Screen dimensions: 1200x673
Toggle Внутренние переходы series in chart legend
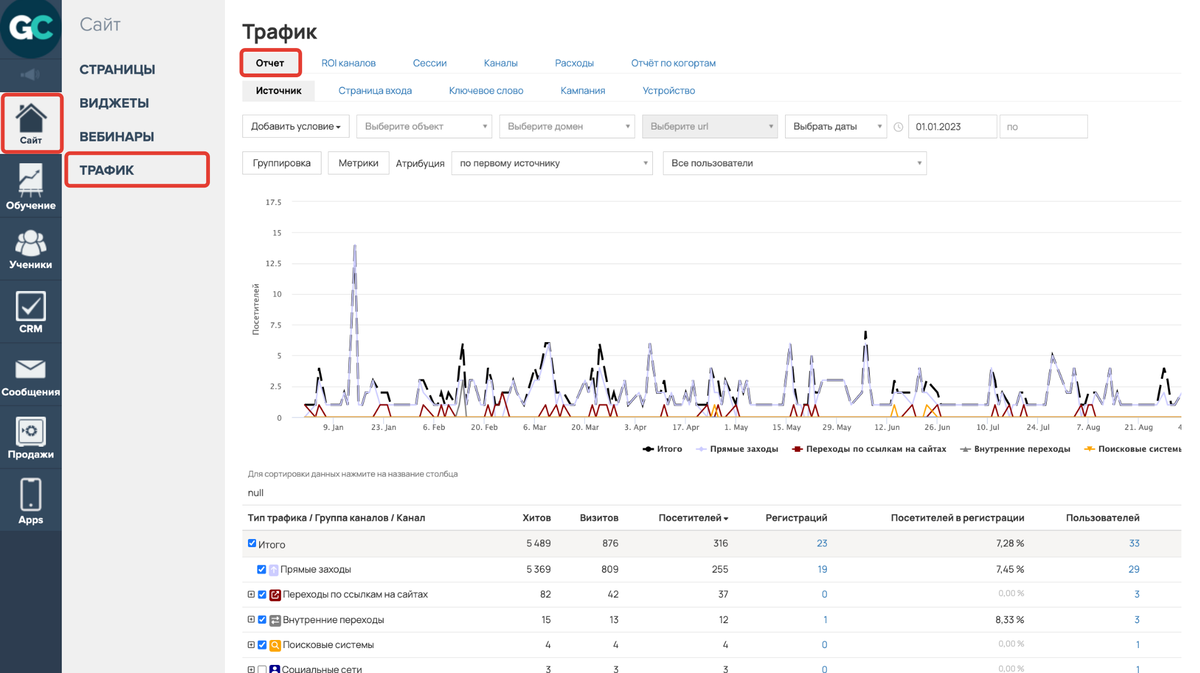tap(1014, 449)
